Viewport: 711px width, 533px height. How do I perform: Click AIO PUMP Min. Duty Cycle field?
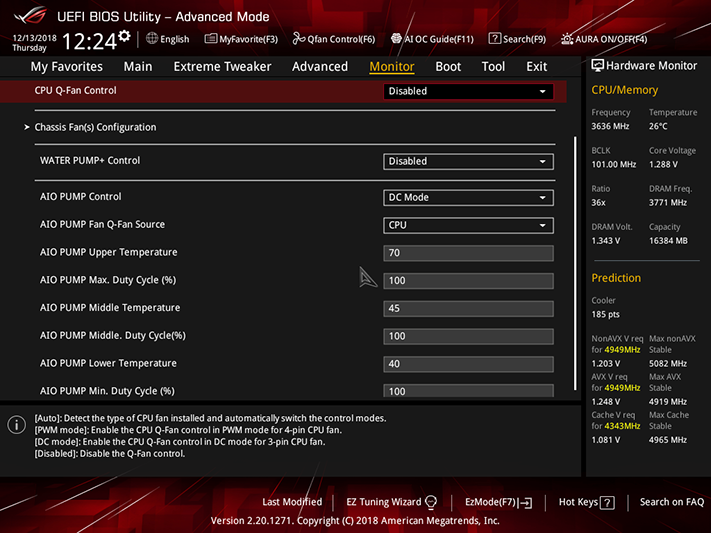tap(468, 391)
